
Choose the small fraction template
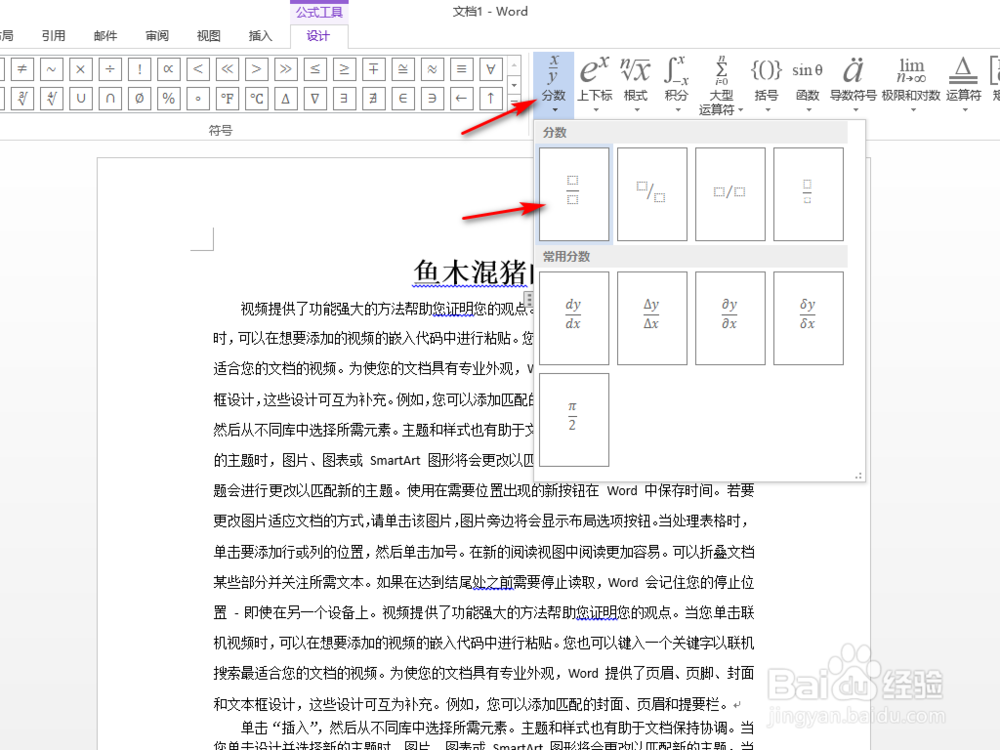(x=808, y=194)
